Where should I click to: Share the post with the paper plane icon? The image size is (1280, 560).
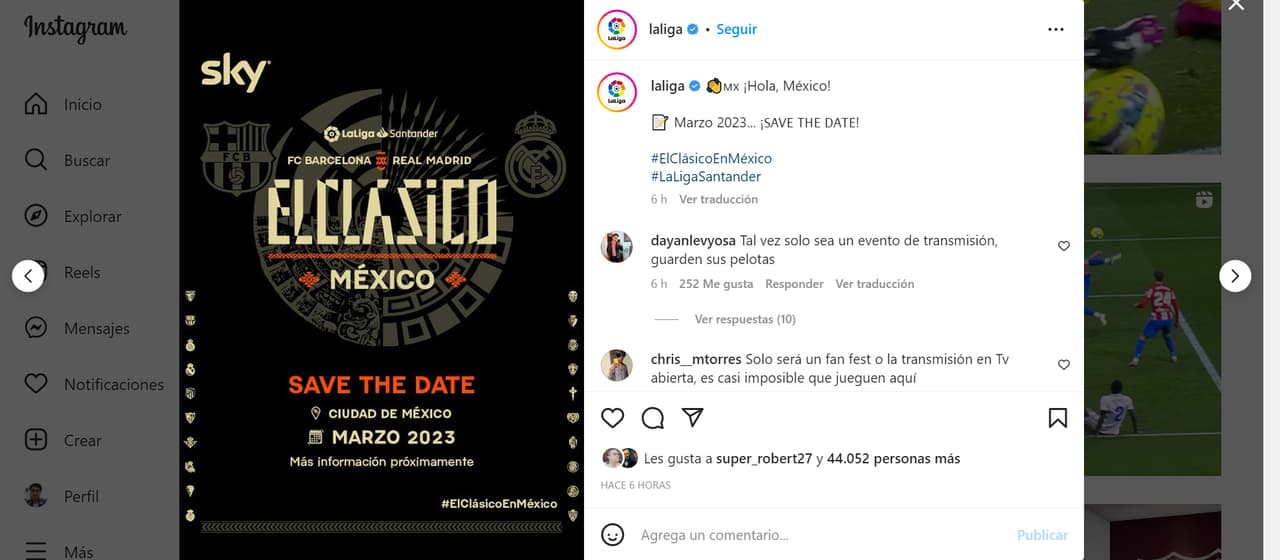click(693, 418)
